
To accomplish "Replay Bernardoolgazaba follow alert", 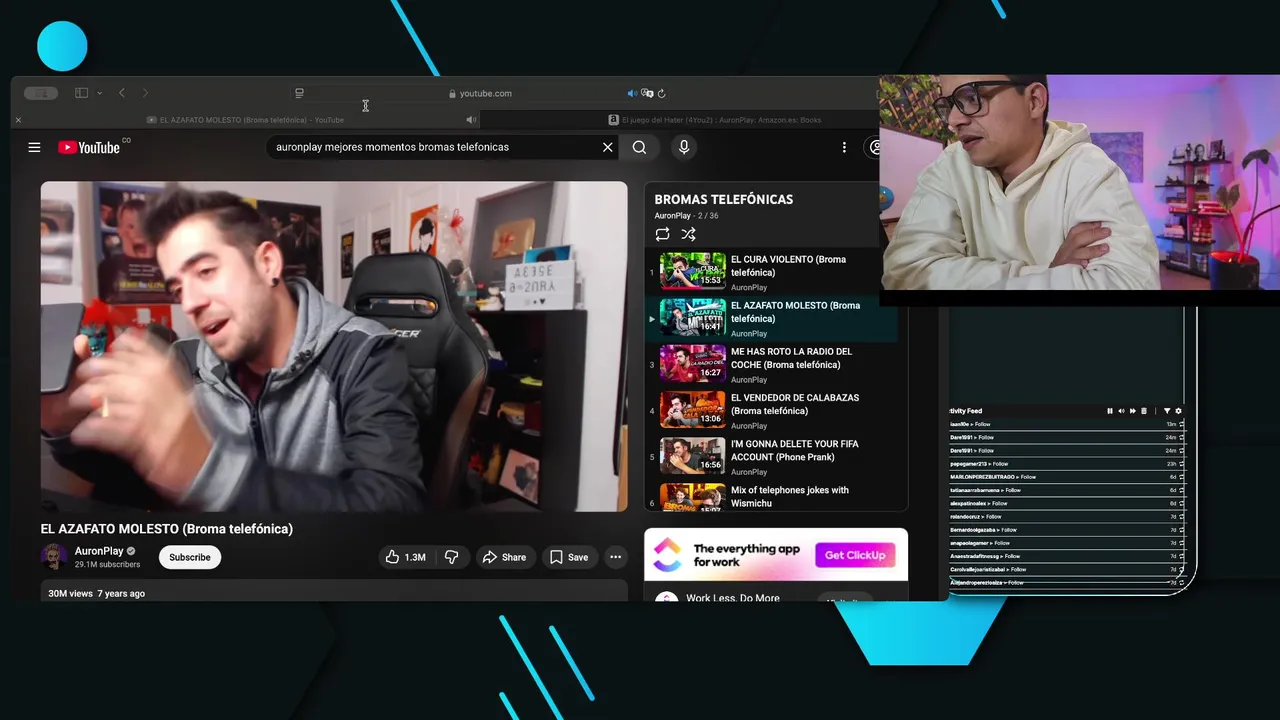I will click(x=1182, y=530).
